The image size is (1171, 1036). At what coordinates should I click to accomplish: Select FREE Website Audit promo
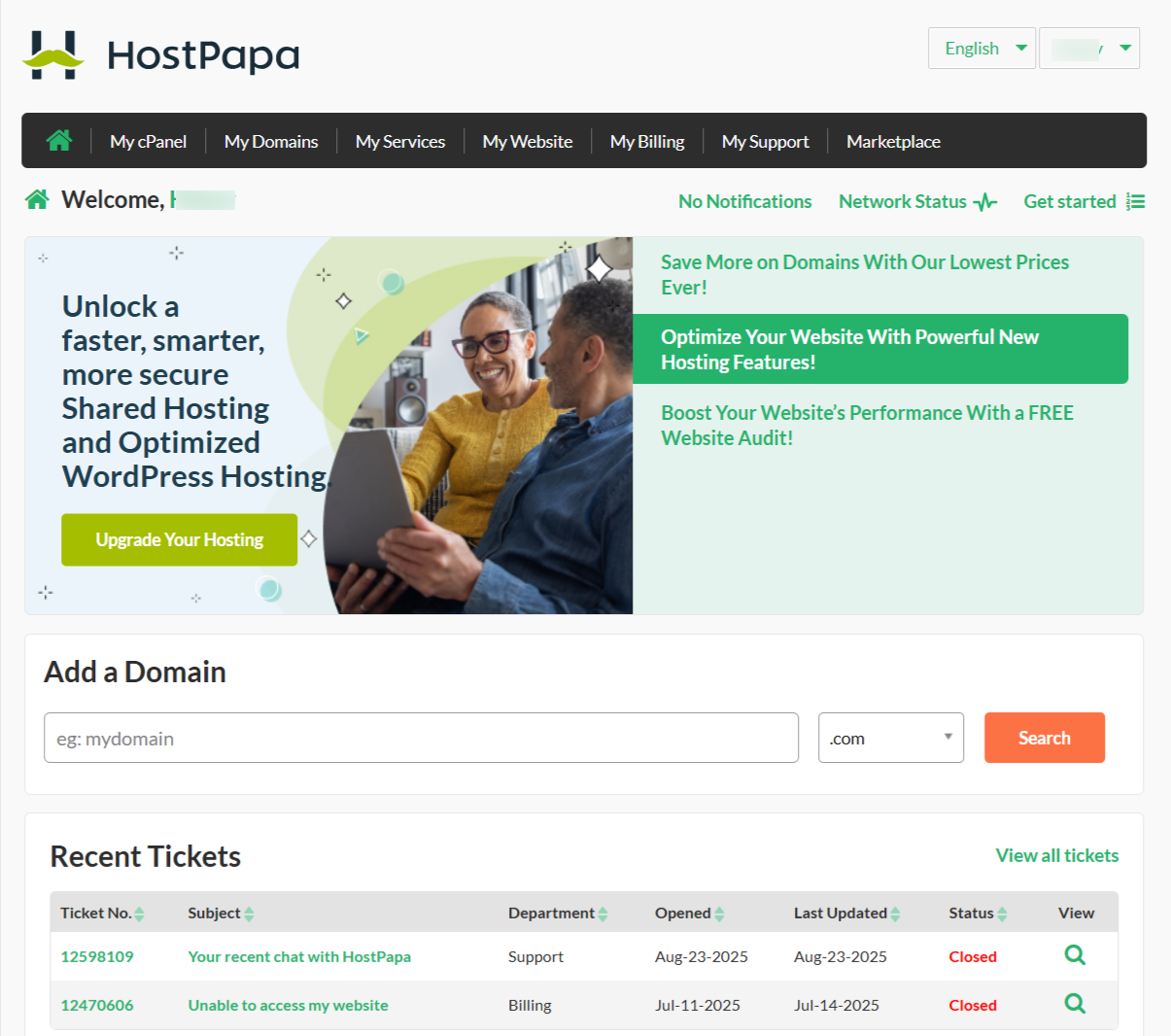[x=867, y=425]
